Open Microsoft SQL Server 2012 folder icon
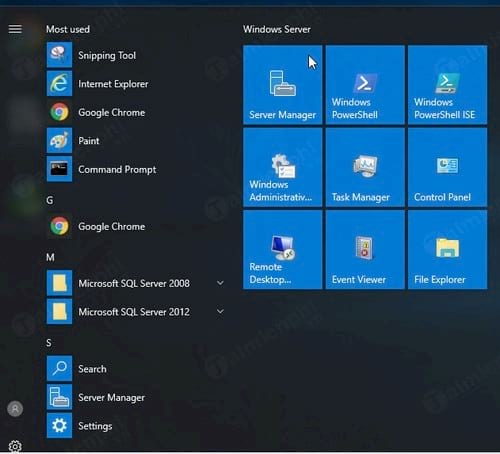 (59, 312)
